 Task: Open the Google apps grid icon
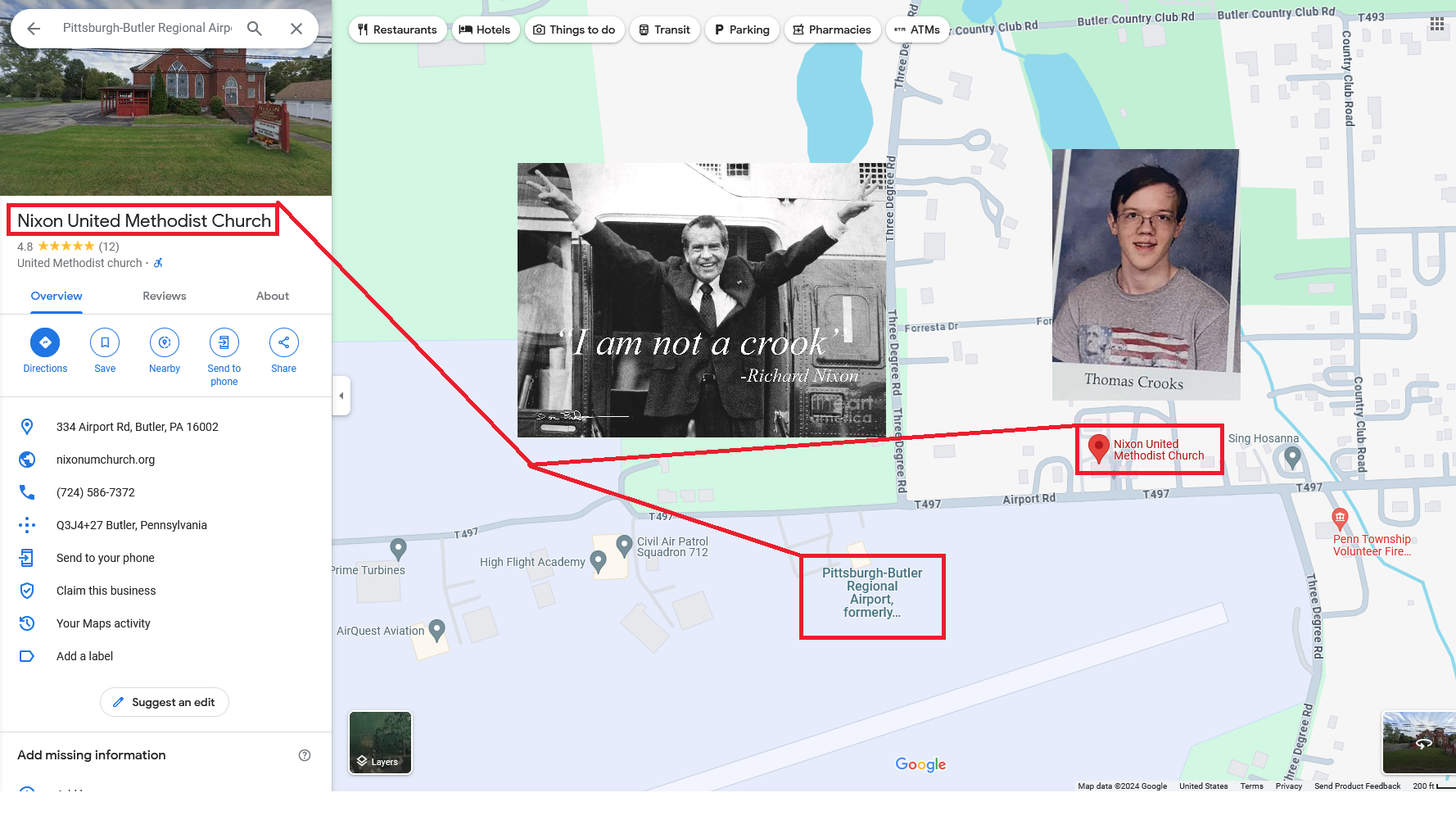pos(1437,25)
